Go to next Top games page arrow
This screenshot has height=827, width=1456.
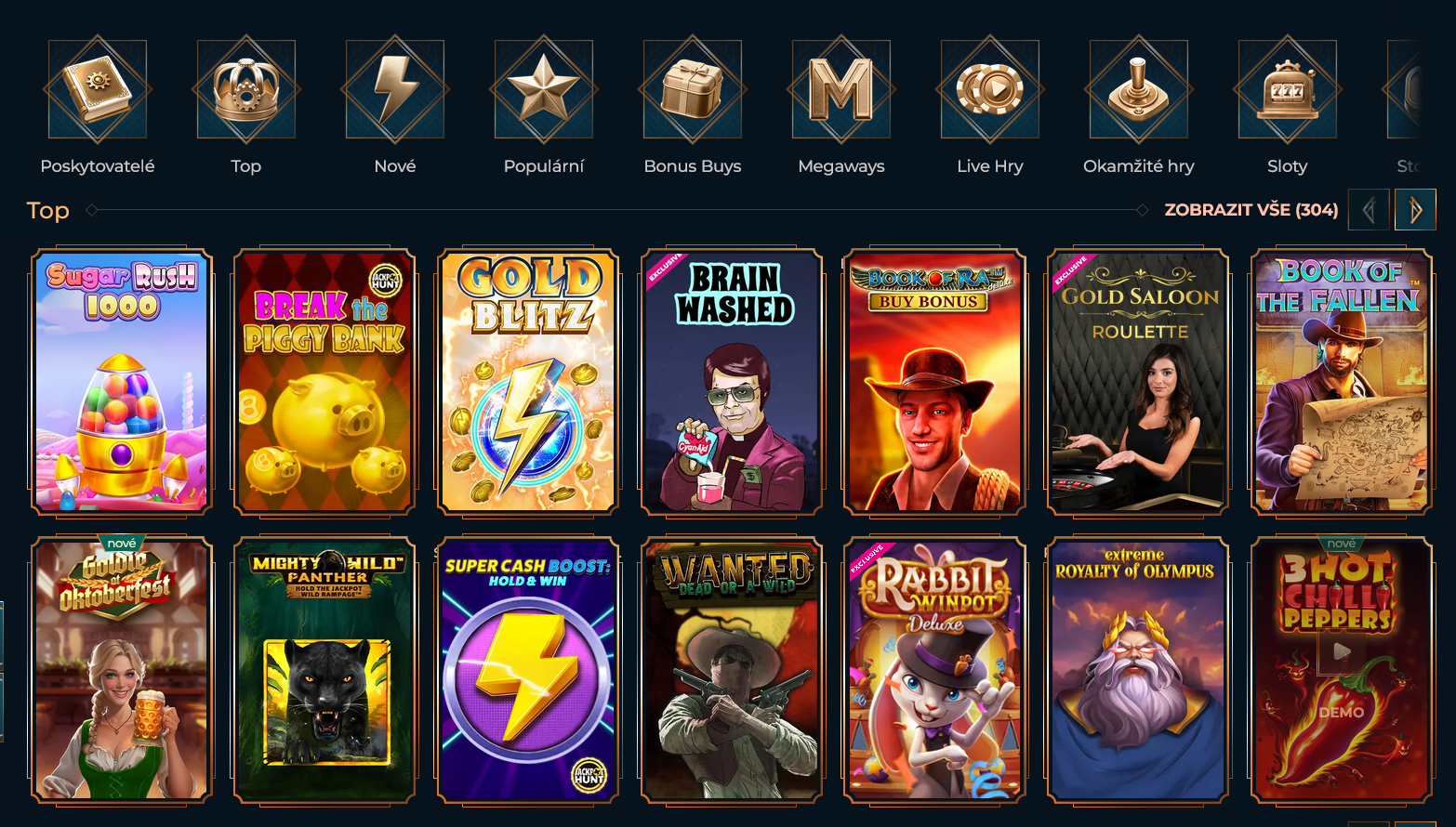pyautogui.click(x=1415, y=210)
